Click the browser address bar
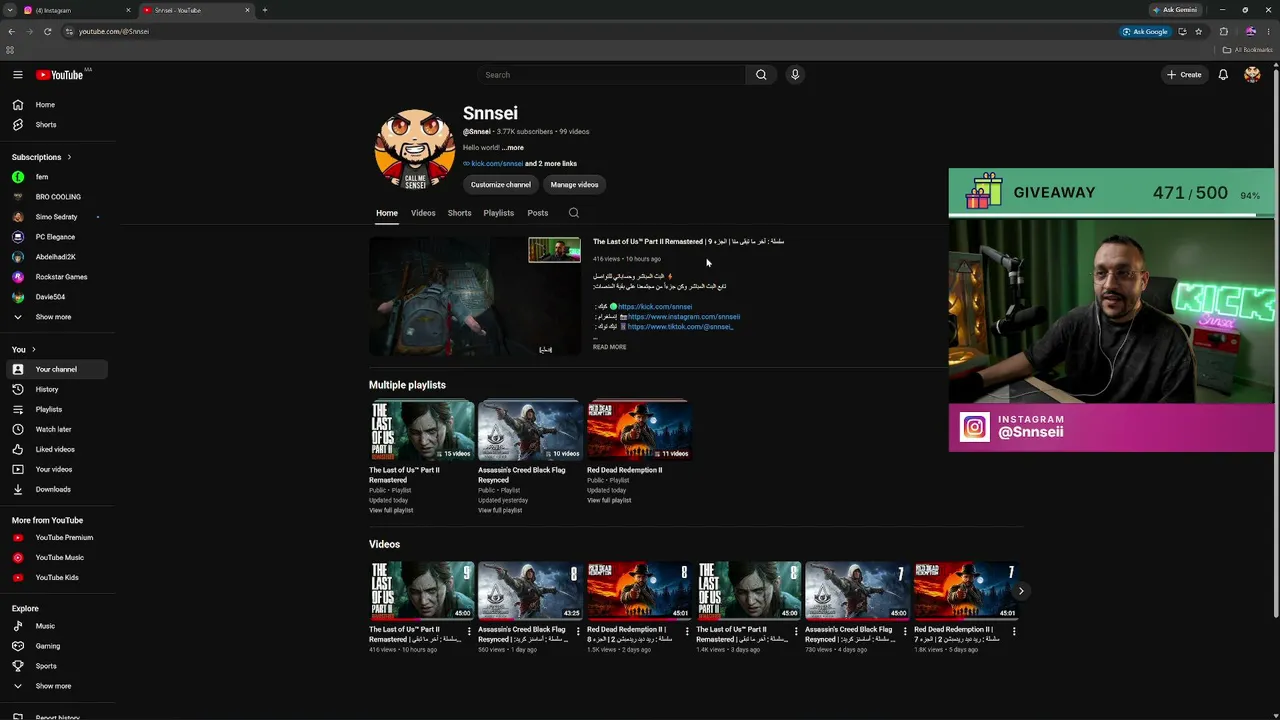 [590, 31]
